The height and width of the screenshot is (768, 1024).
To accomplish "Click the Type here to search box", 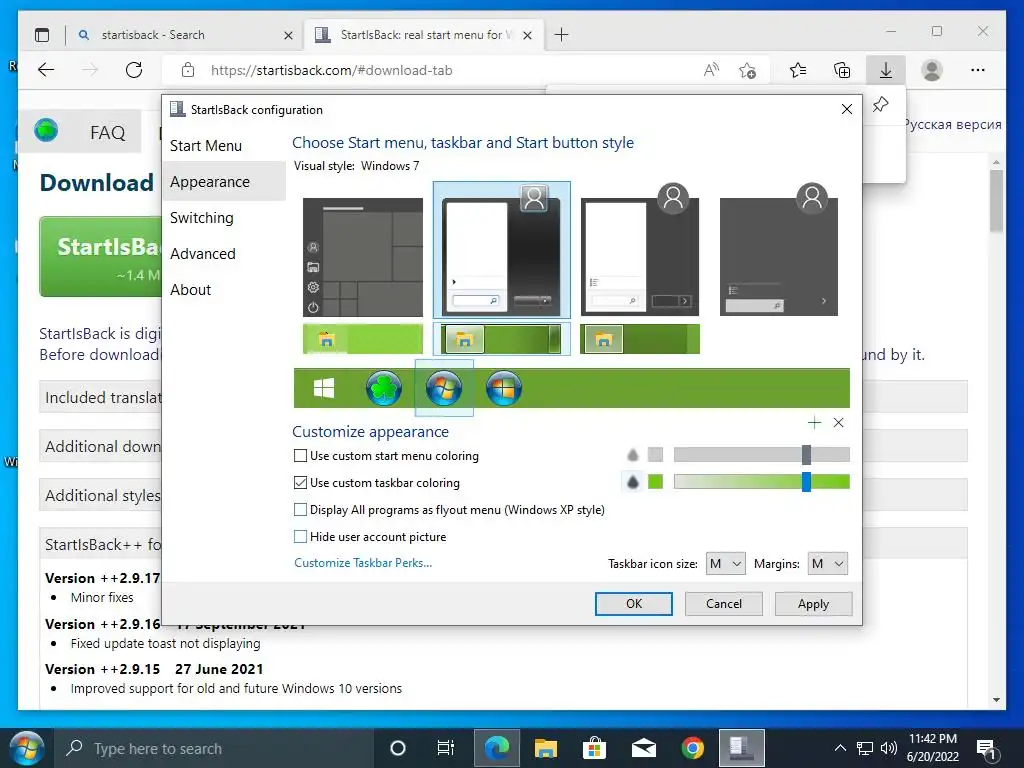I will 216,748.
